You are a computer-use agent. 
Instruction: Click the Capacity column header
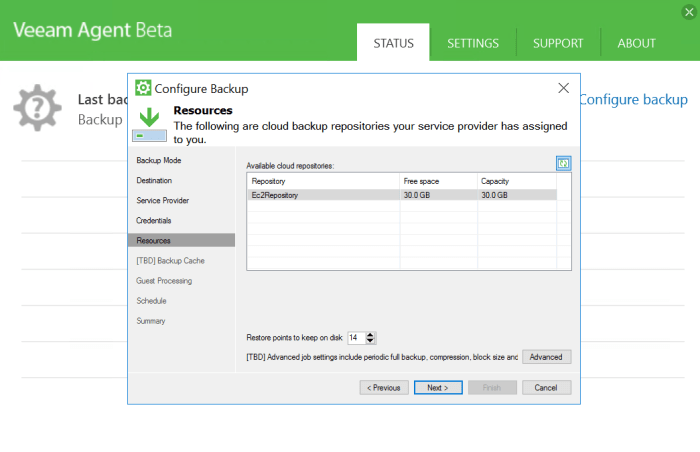pyautogui.click(x=517, y=181)
